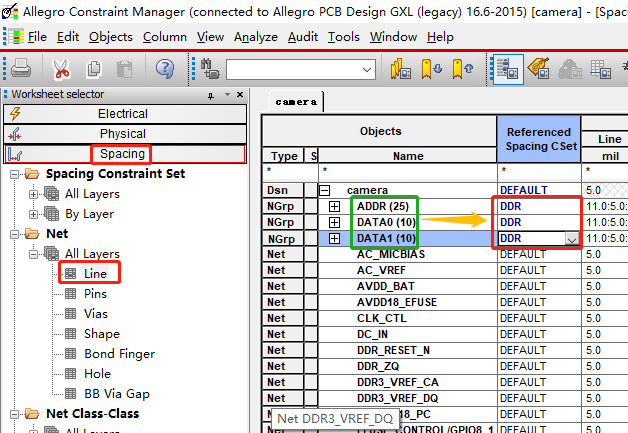Open the Analyze menu

[x=256, y=37]
